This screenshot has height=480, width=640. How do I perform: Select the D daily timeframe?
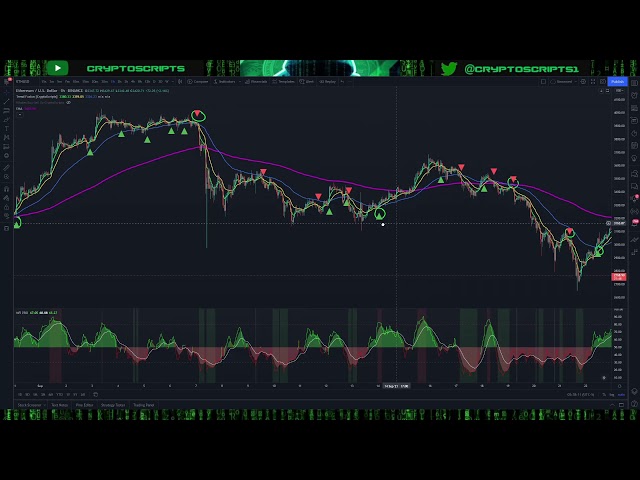click(x=154, y=82)
